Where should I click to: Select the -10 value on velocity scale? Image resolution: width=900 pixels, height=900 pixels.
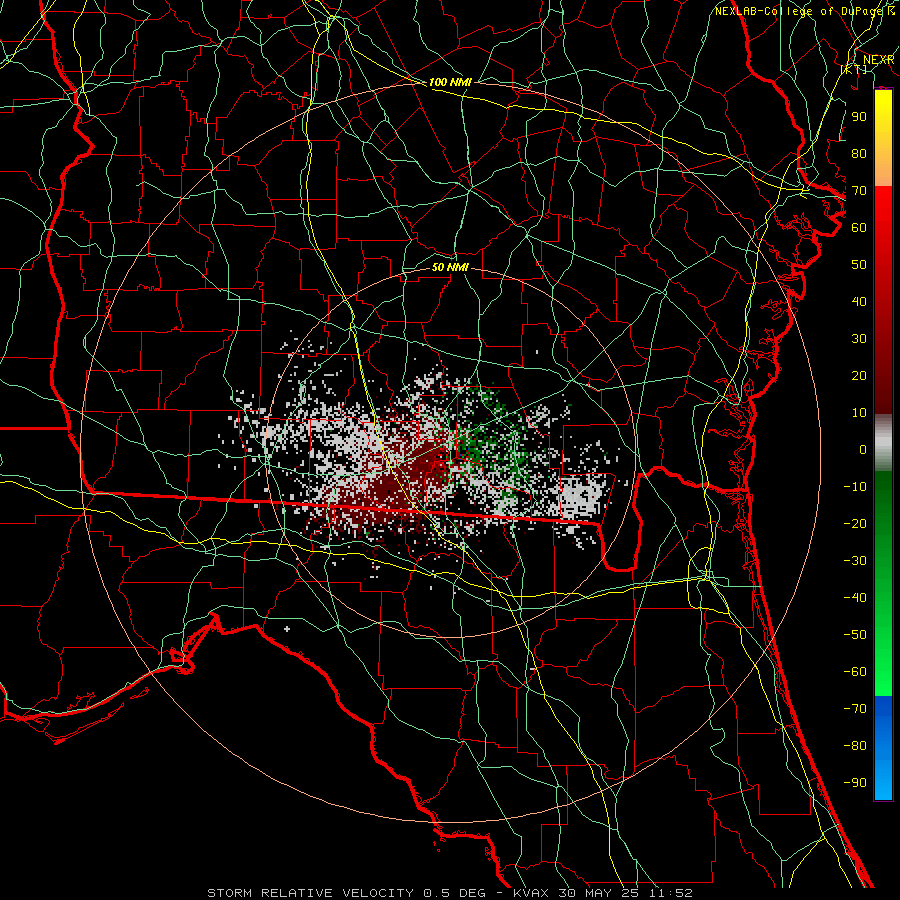(x=855, y=487)
